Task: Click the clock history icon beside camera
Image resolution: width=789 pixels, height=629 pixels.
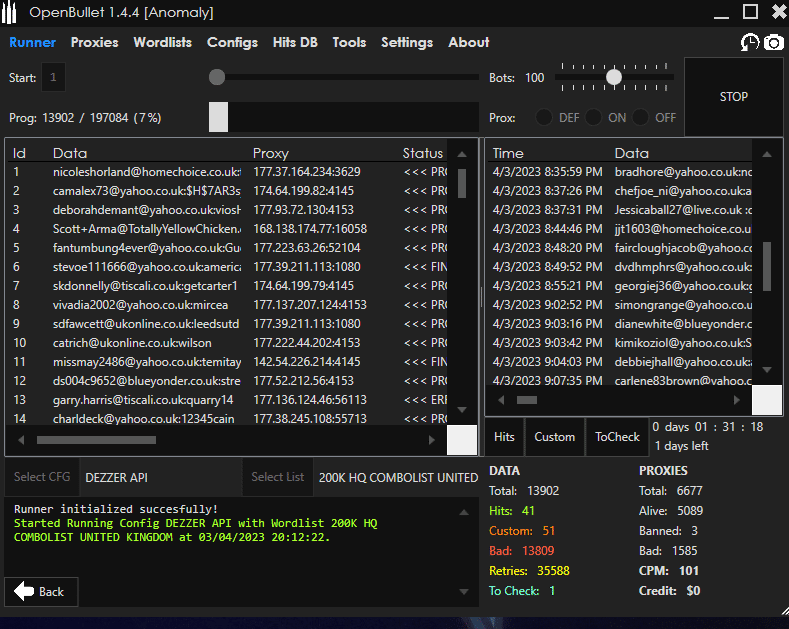Action: coord(750,42)
